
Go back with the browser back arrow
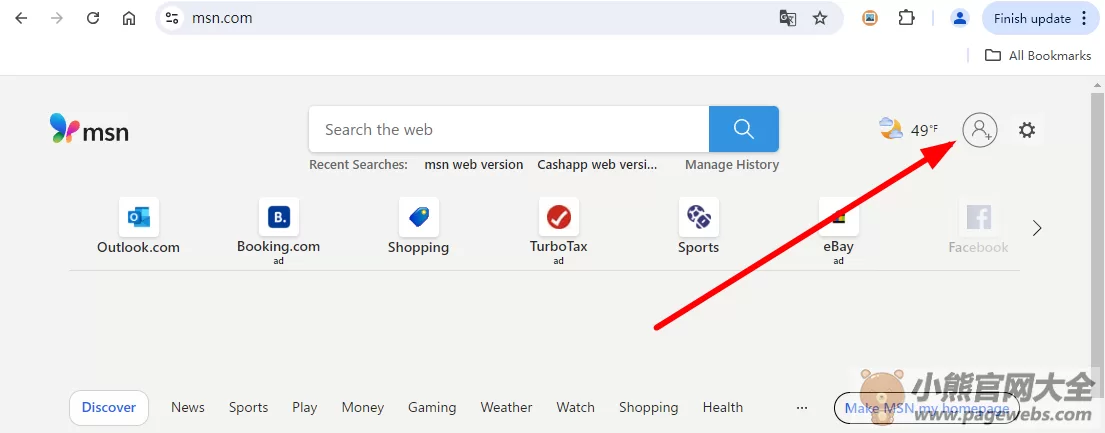point(21,18)
